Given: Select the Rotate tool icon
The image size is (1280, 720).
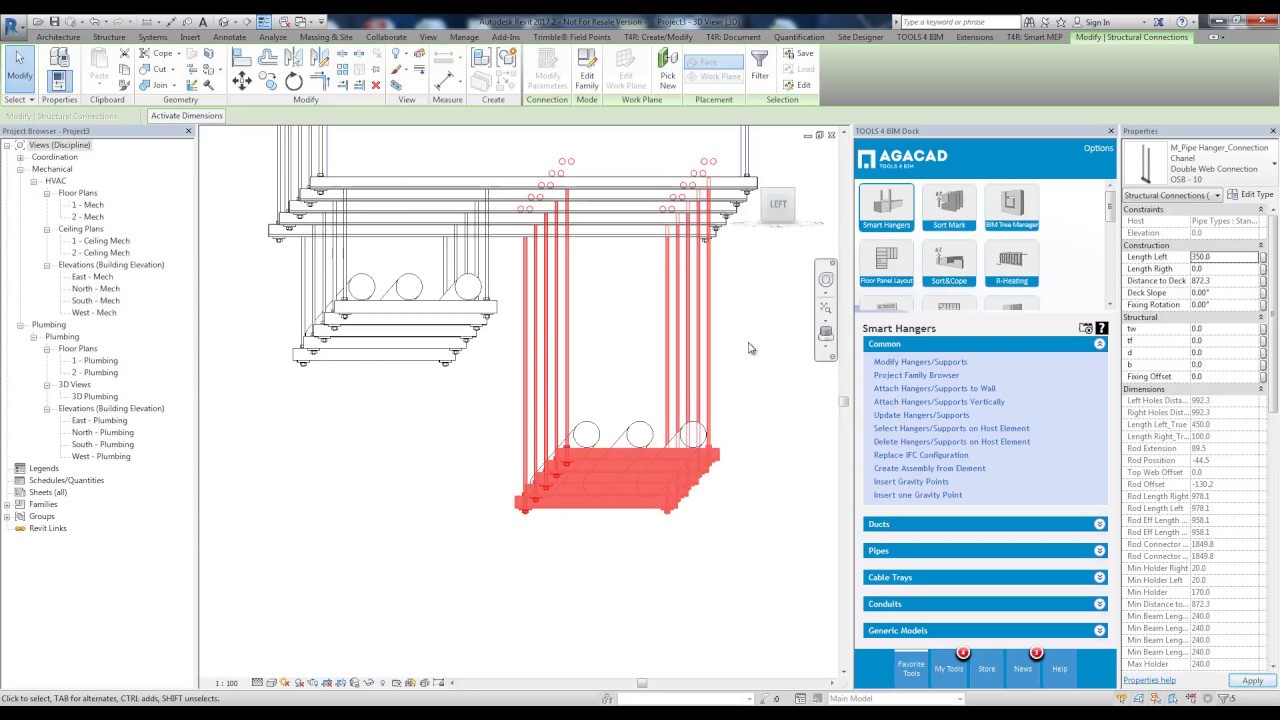Looking at the screenshot, I should (x=293, y=82).
